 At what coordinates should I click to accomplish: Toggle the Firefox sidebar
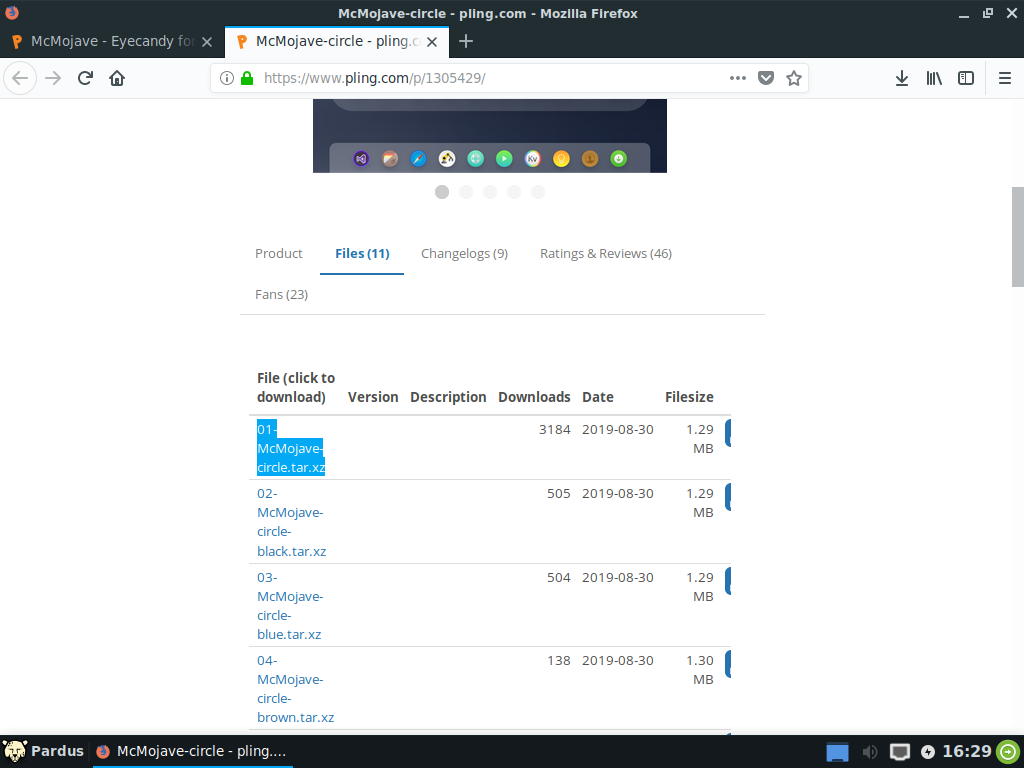pos(966,78)
